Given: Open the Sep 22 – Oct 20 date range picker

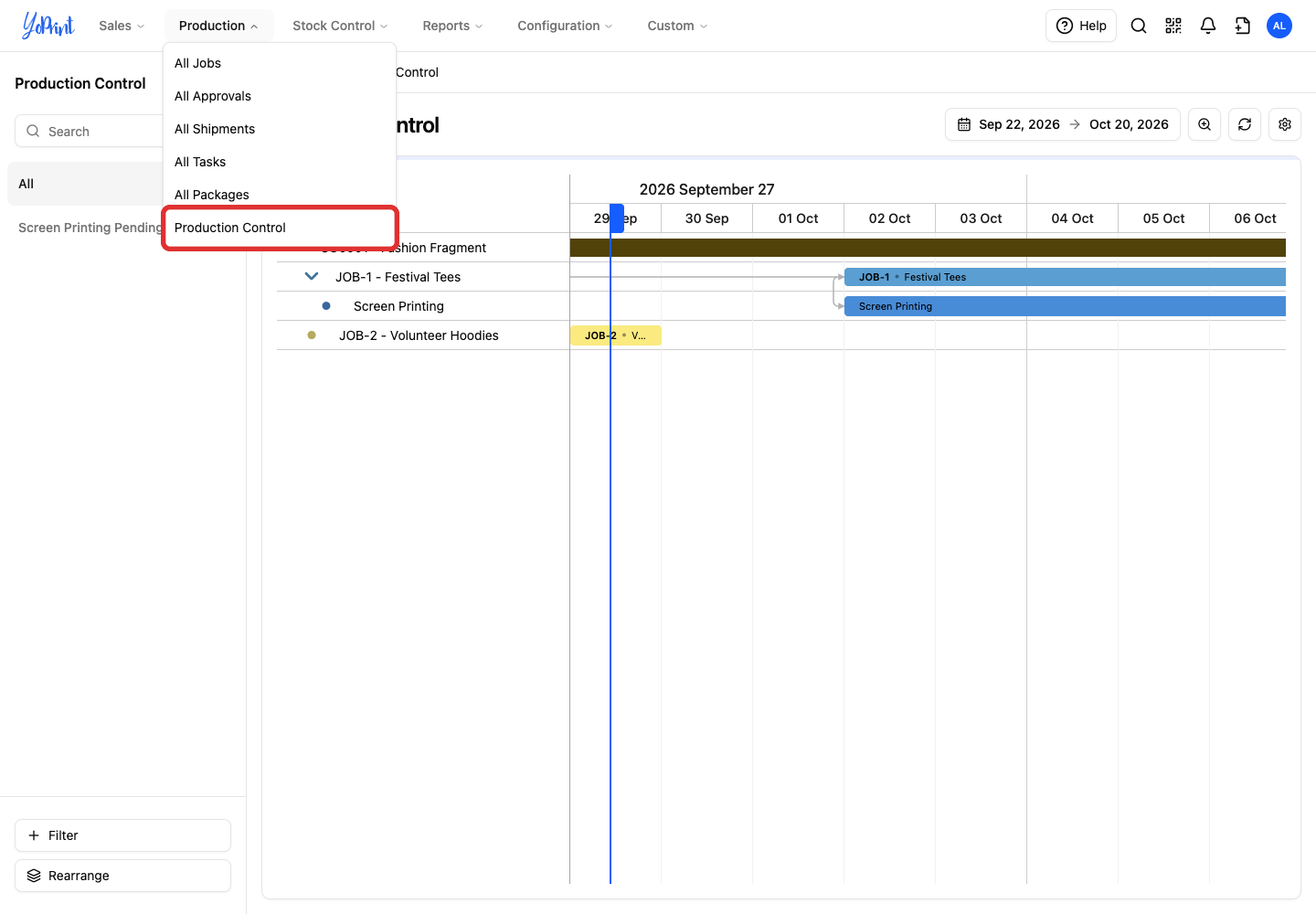Looking at the screenshot, I should [x=1063, y=124].
